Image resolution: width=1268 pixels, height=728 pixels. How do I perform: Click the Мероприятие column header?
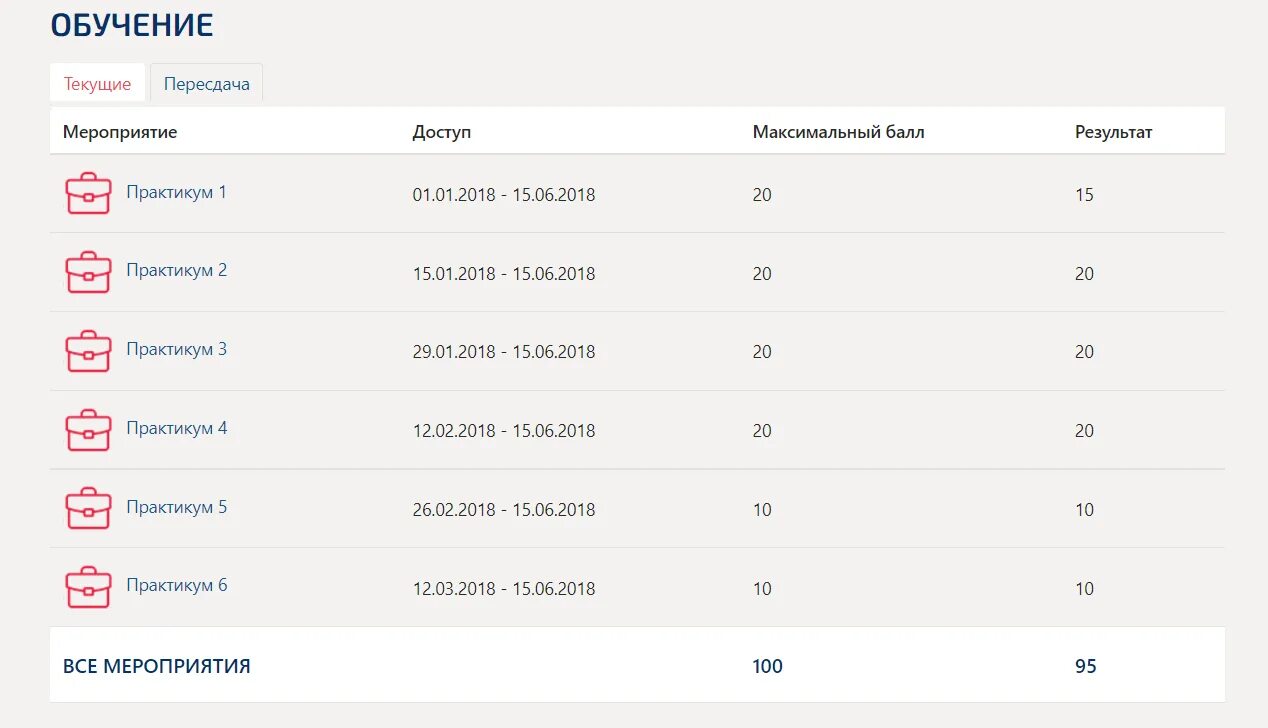(x=120, y=132)
